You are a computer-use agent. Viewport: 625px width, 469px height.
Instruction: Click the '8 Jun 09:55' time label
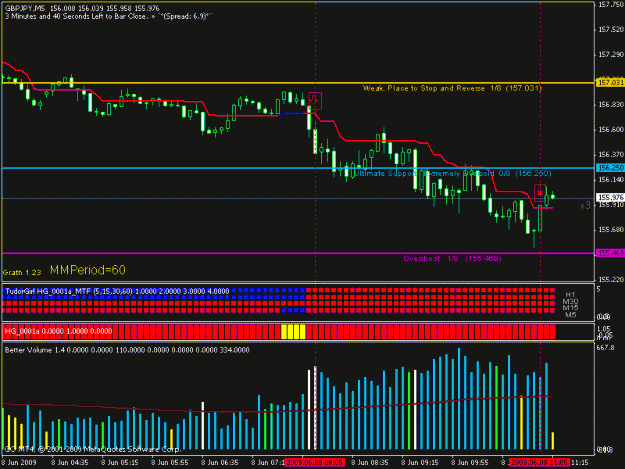pyautogui.click(x=470, y=463)
